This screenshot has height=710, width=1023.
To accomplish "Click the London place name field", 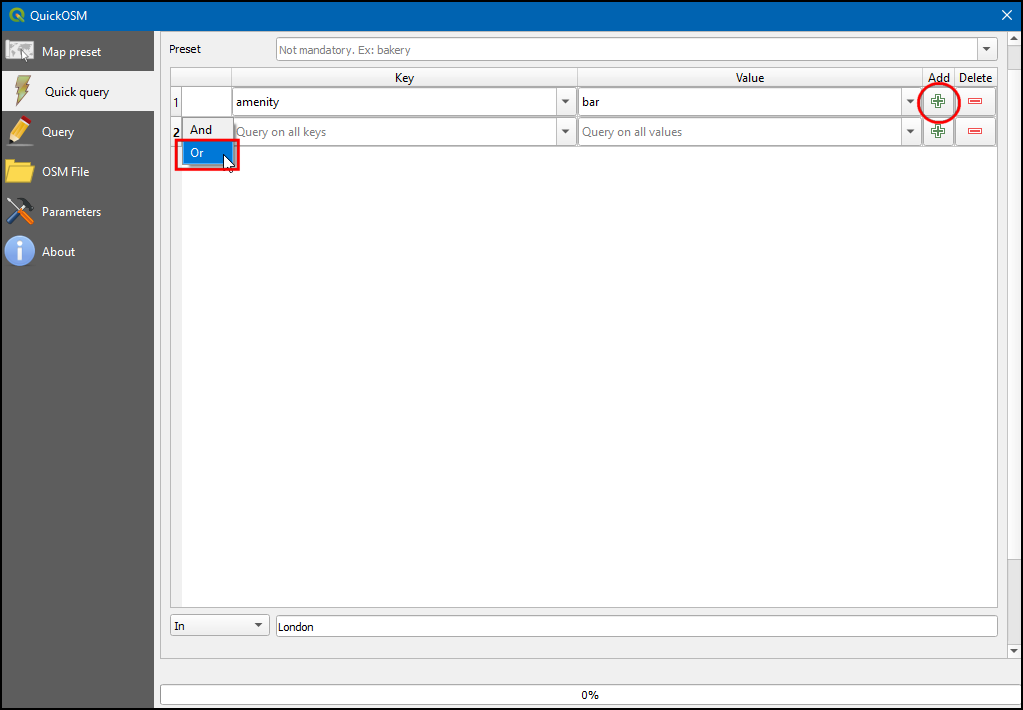I will coord(636,626).
